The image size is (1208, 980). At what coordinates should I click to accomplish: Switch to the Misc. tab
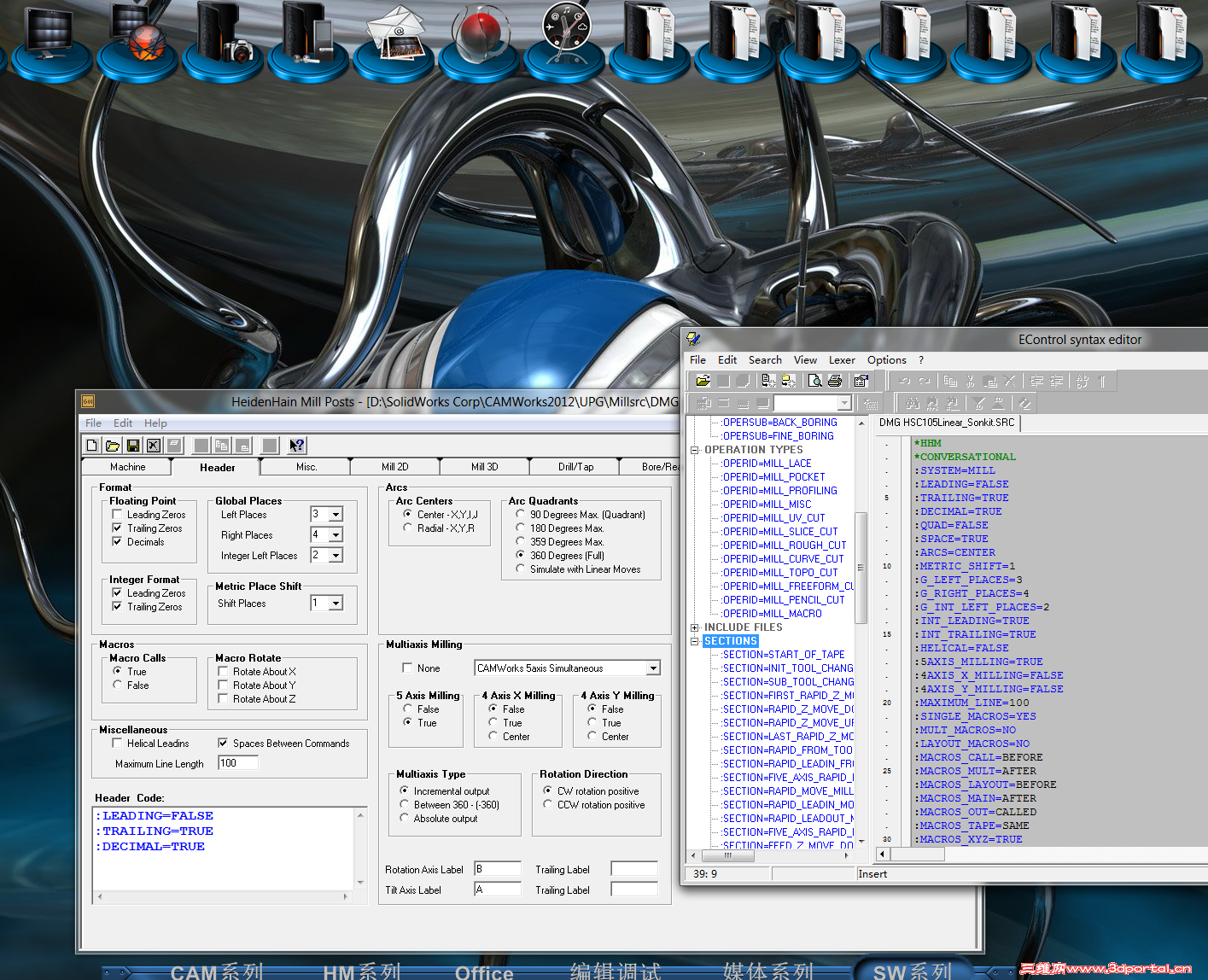[306, 467]
